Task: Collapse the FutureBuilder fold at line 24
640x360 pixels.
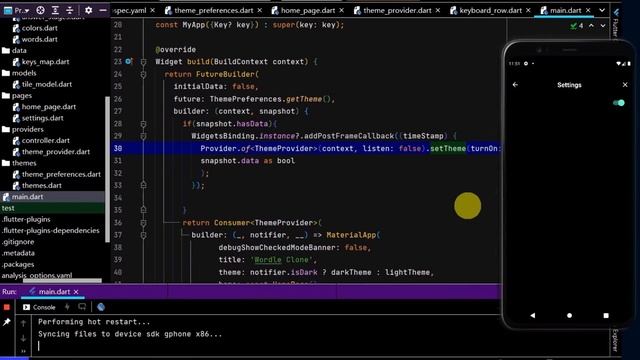Action: tap(143, 74)
